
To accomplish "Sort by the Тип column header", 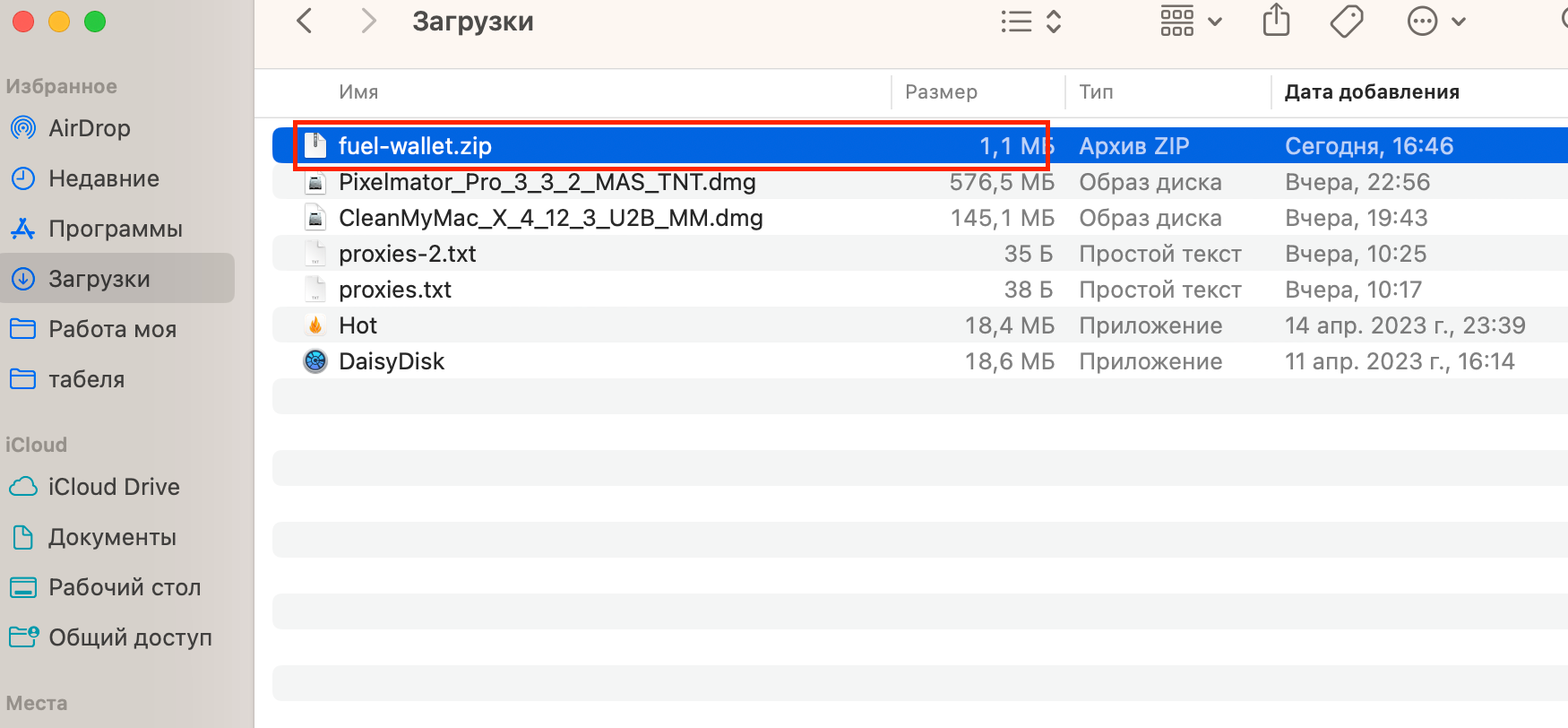I will tap(1096, 91).
